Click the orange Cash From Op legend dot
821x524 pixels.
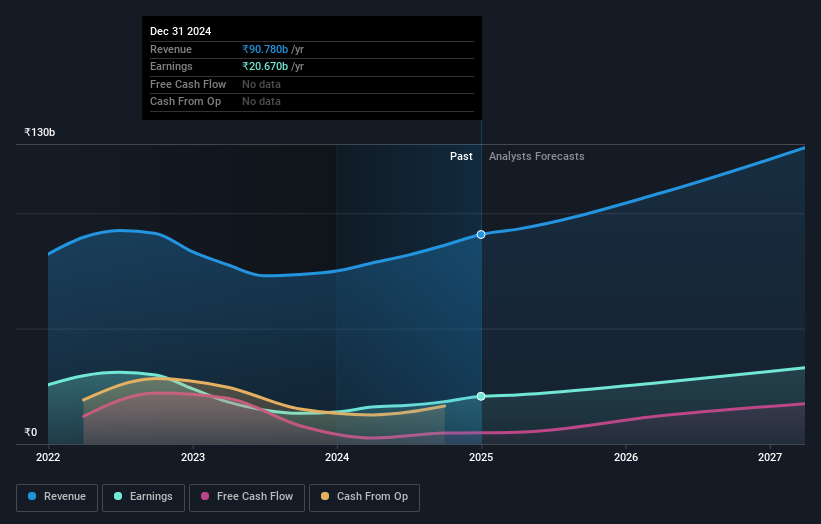click(x=325, y=496)
